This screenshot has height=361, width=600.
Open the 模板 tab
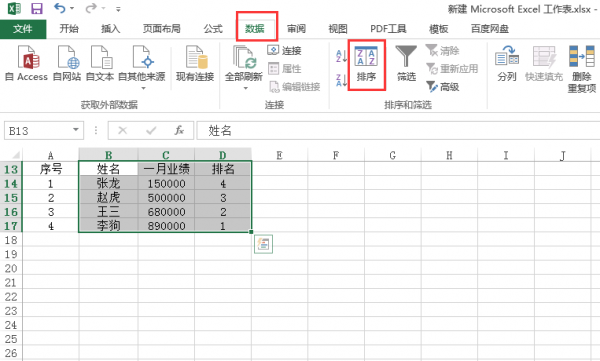(x=439, y=29)
